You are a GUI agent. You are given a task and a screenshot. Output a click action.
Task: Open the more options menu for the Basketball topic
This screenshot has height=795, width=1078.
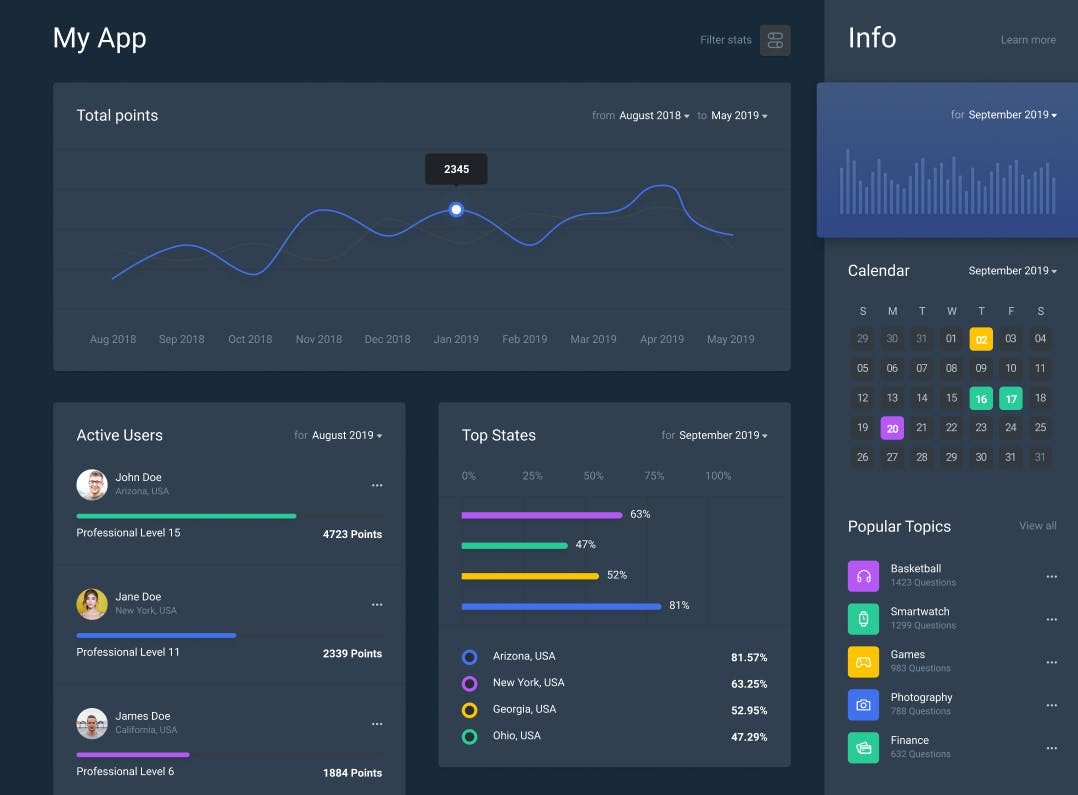tap(1051, 577)
